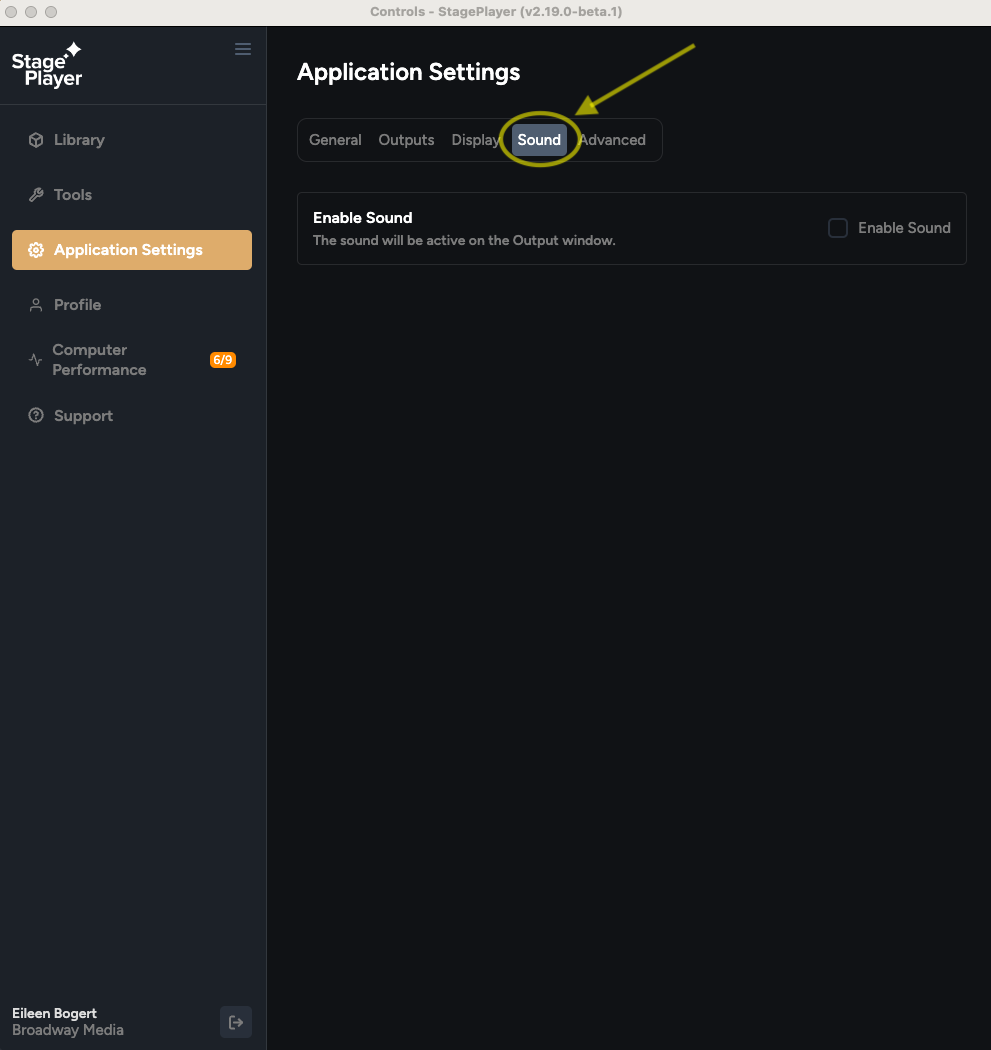Open Application Settings in the sidebar
The height and width of the screenshot is (1050, 991).
tap(132, 250)
